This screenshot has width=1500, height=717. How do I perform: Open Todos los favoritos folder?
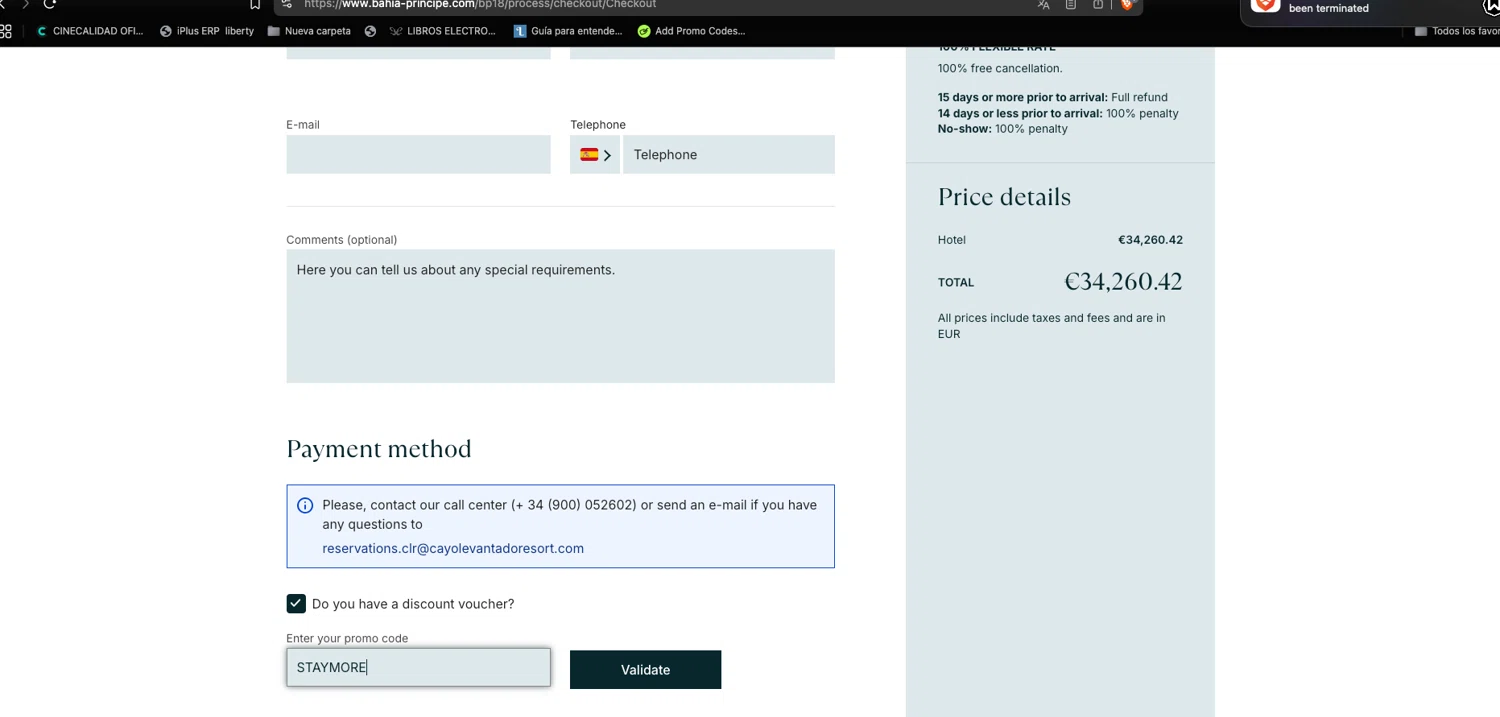[x=1457, y=31]
